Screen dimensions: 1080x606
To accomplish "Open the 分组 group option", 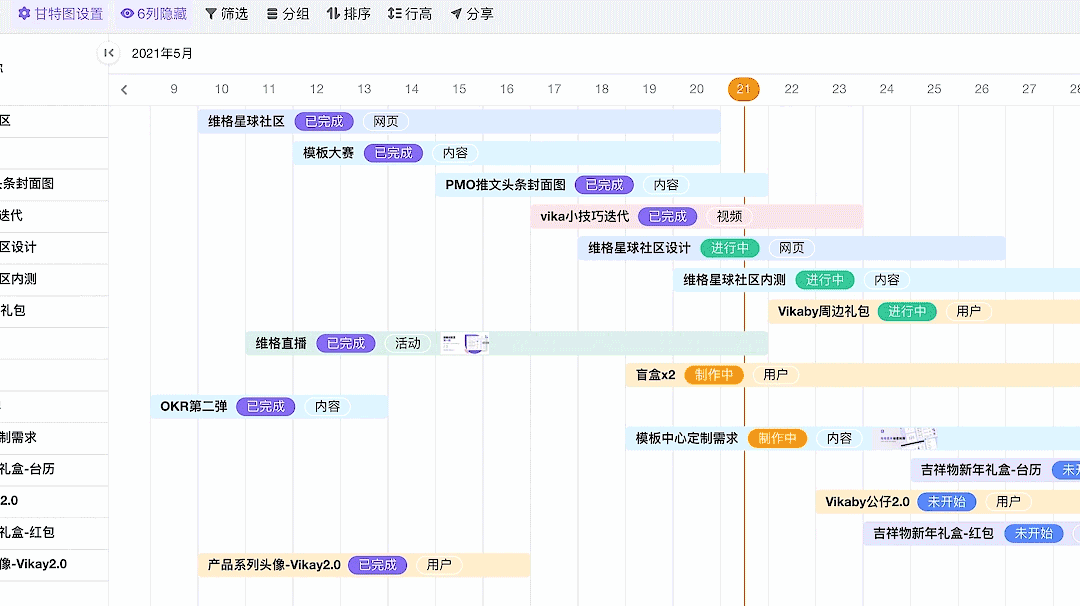I will 288,14.
